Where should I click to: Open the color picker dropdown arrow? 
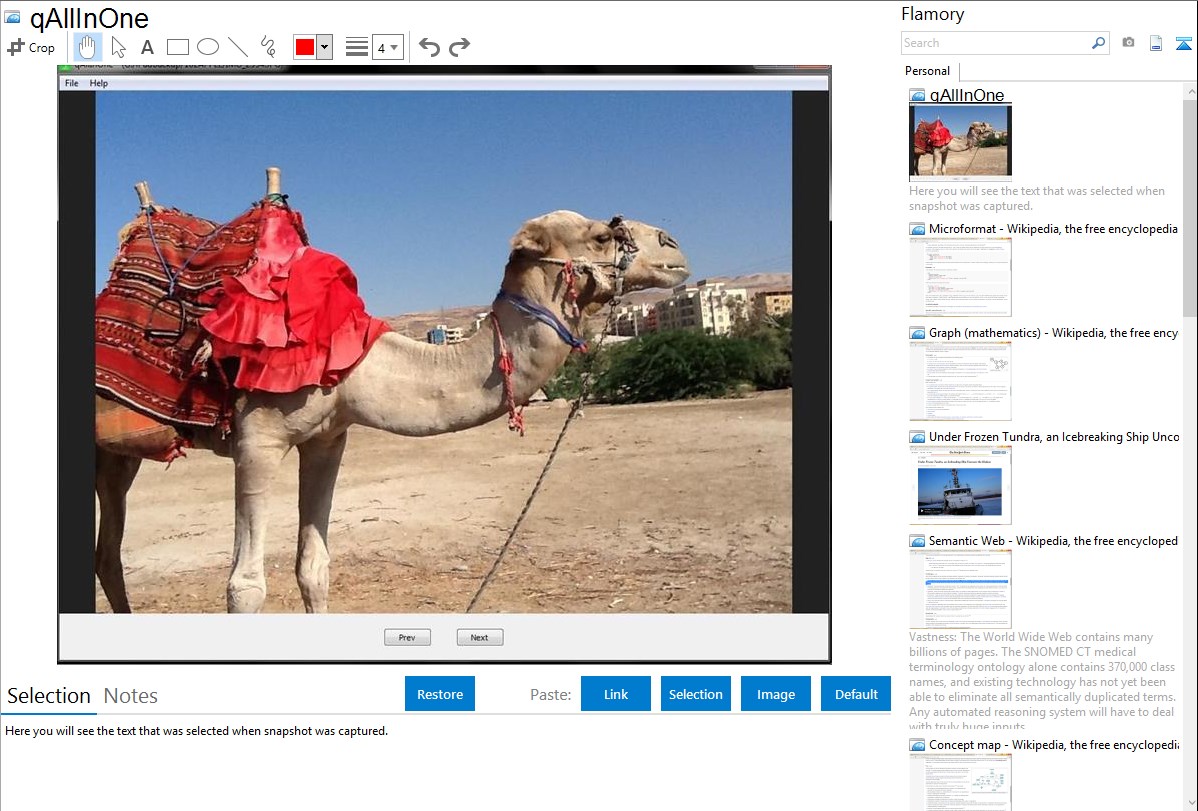coord(325,47)
